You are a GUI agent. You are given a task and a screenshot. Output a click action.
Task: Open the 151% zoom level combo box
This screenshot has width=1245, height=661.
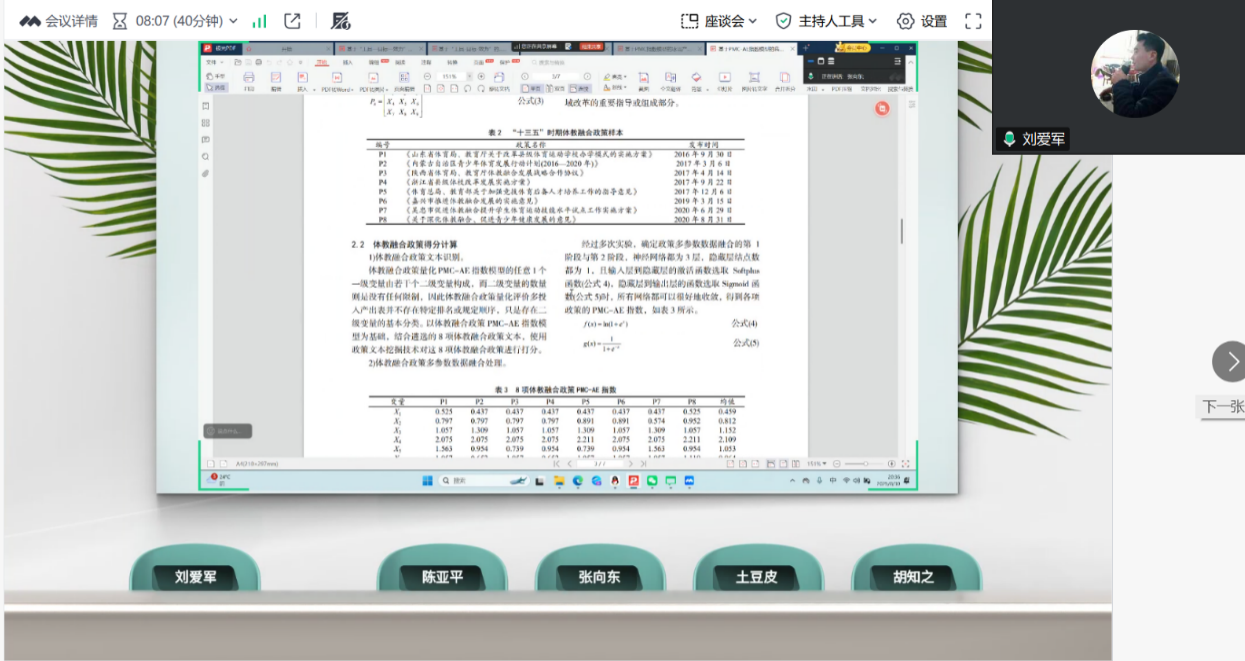pos(455,76)
